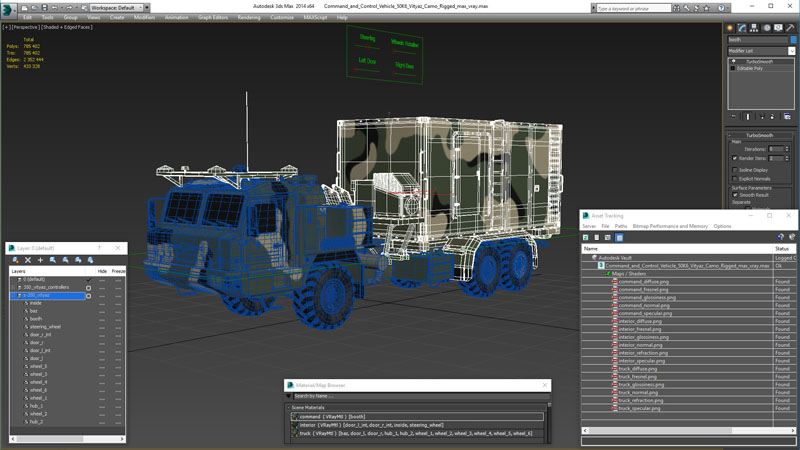Screen dimensions: 800x450
Task: Toggle the Explicit Normals checkbox
Action: point(735,178)
